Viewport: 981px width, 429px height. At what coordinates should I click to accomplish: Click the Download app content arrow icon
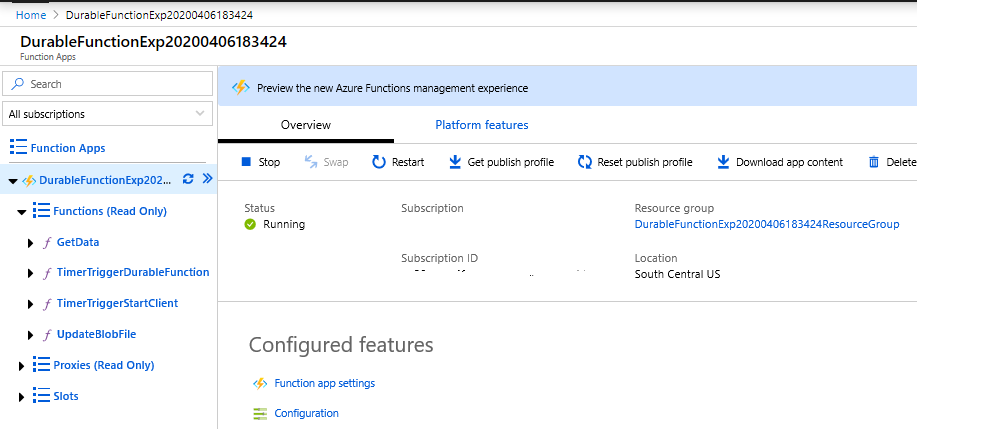coord(723,162)
